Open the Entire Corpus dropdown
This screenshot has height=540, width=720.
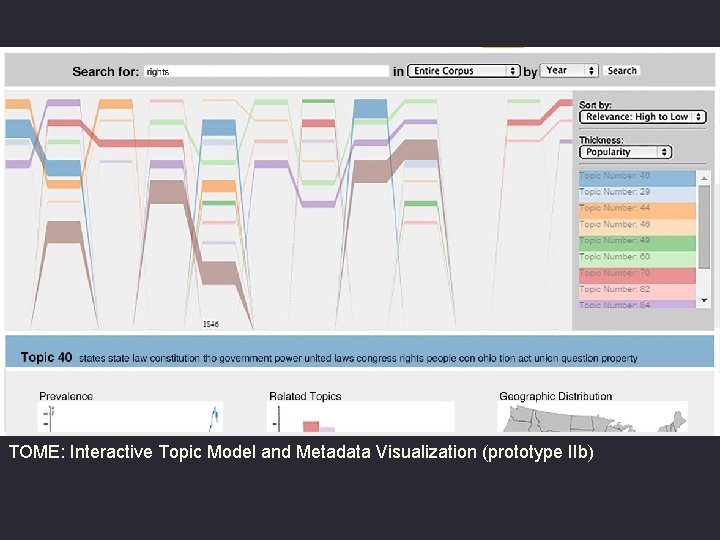pyautogui.click(x=464, y=71)
